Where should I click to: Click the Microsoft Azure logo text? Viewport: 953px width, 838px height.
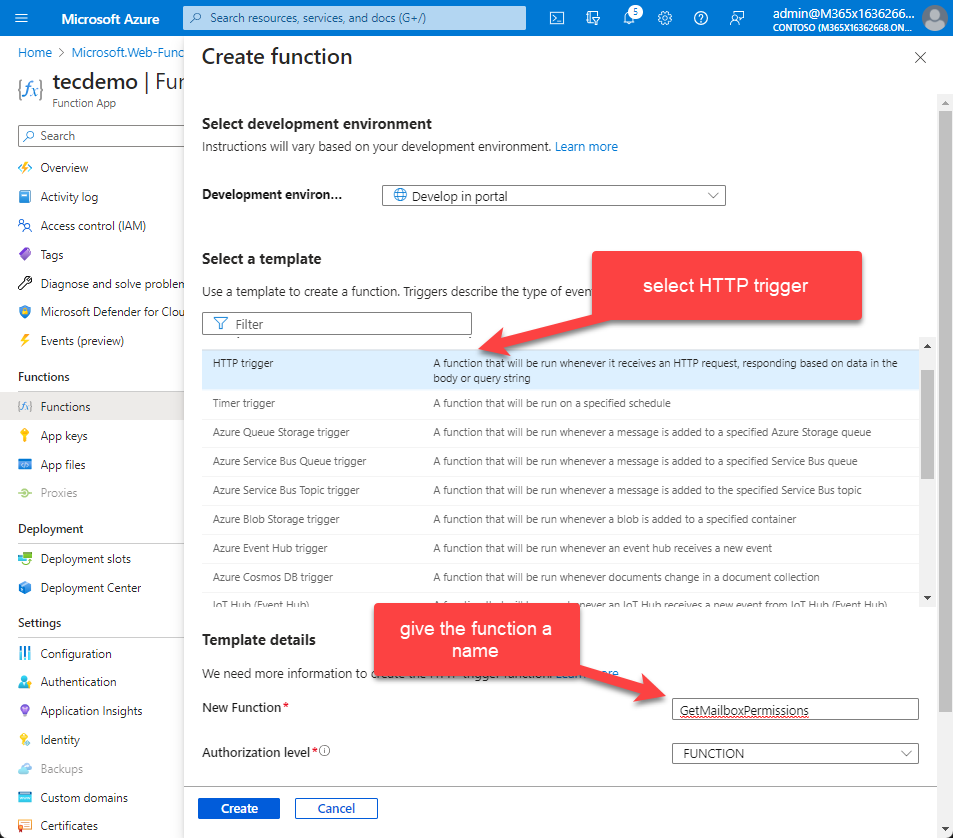(x=110, y=19)
